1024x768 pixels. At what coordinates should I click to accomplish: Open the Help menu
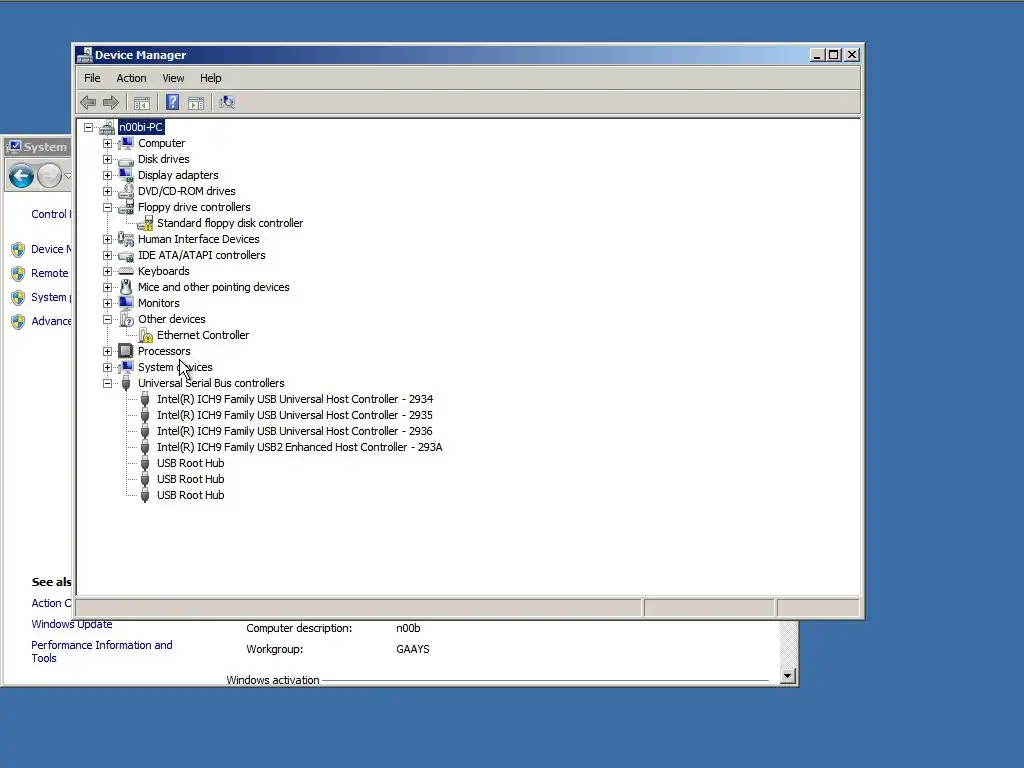210,78
